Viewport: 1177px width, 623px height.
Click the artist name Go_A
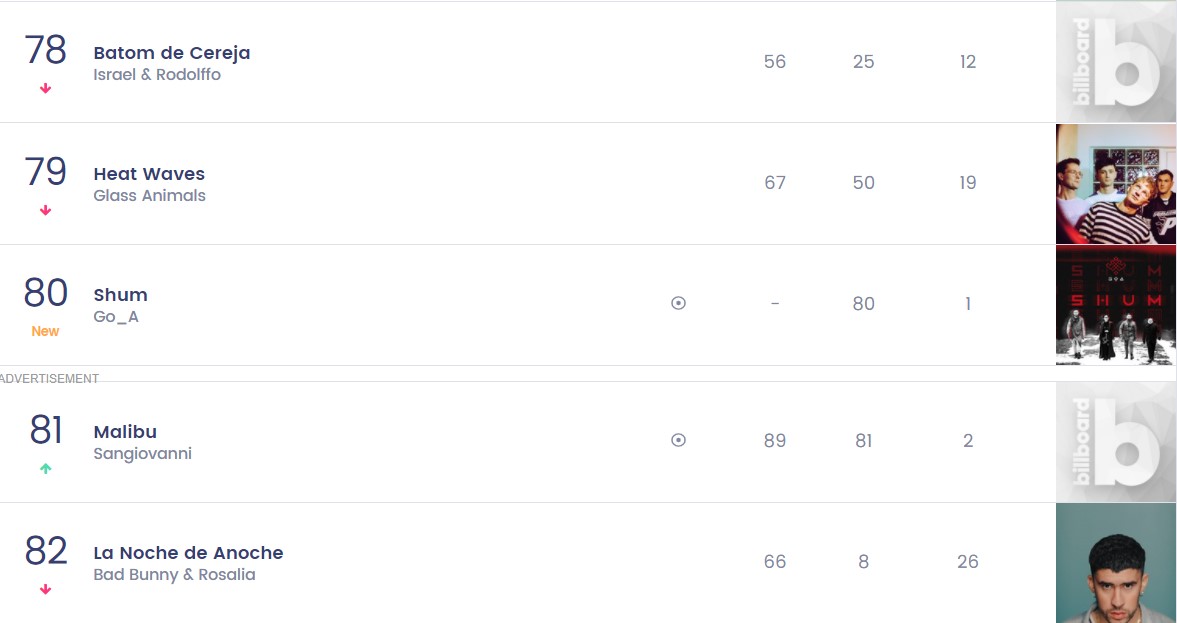(116, 317)
